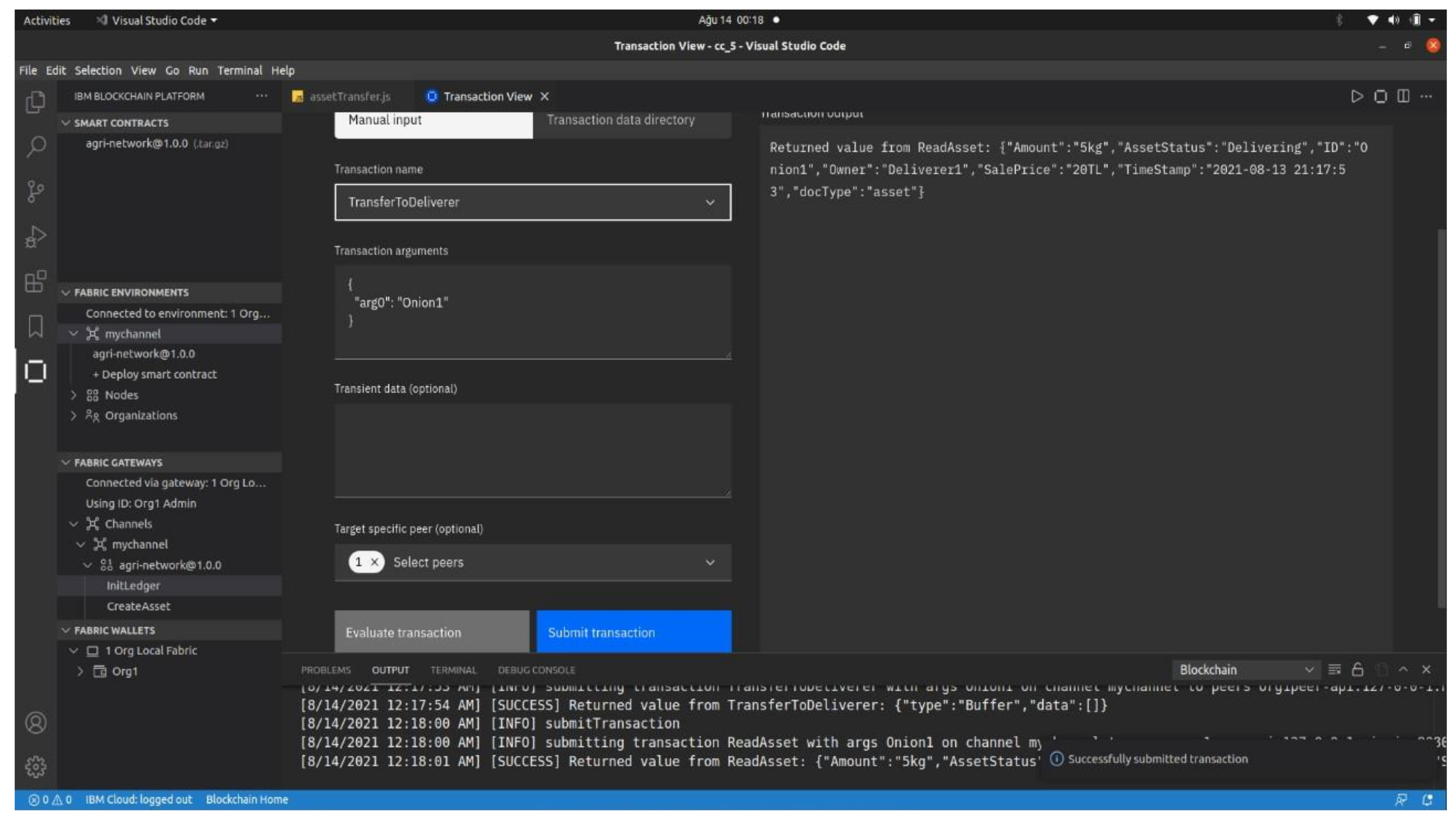Click Evaluate transaction button
Image resolution: width=1456 pixels, height=819 pixels.
[x=431, y=632]
